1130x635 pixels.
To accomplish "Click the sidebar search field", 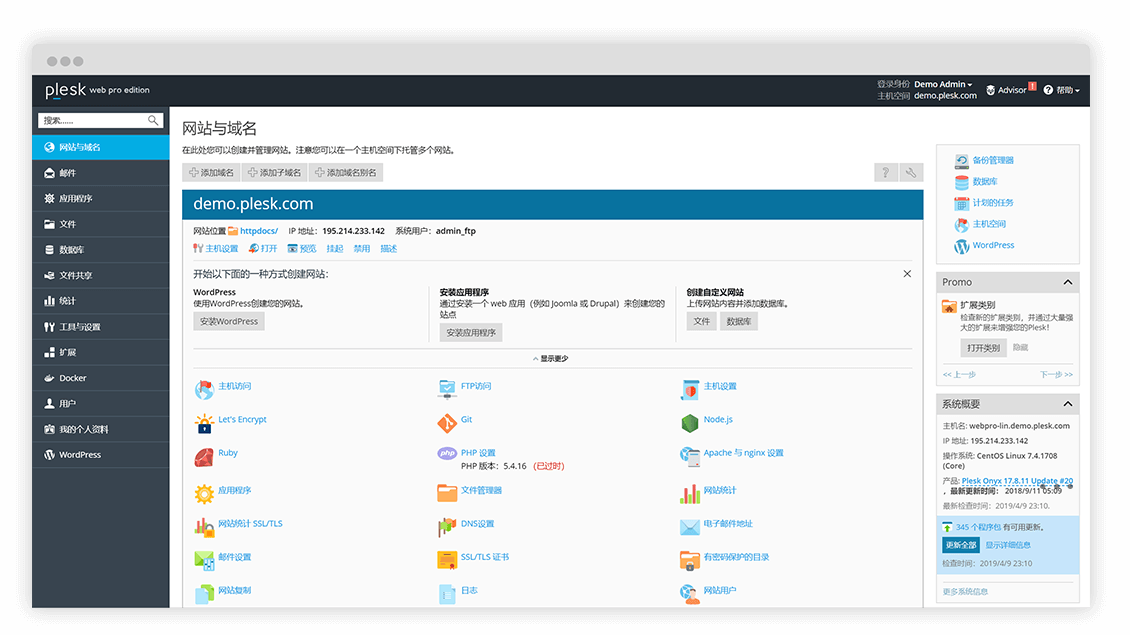I will [100, 120].
